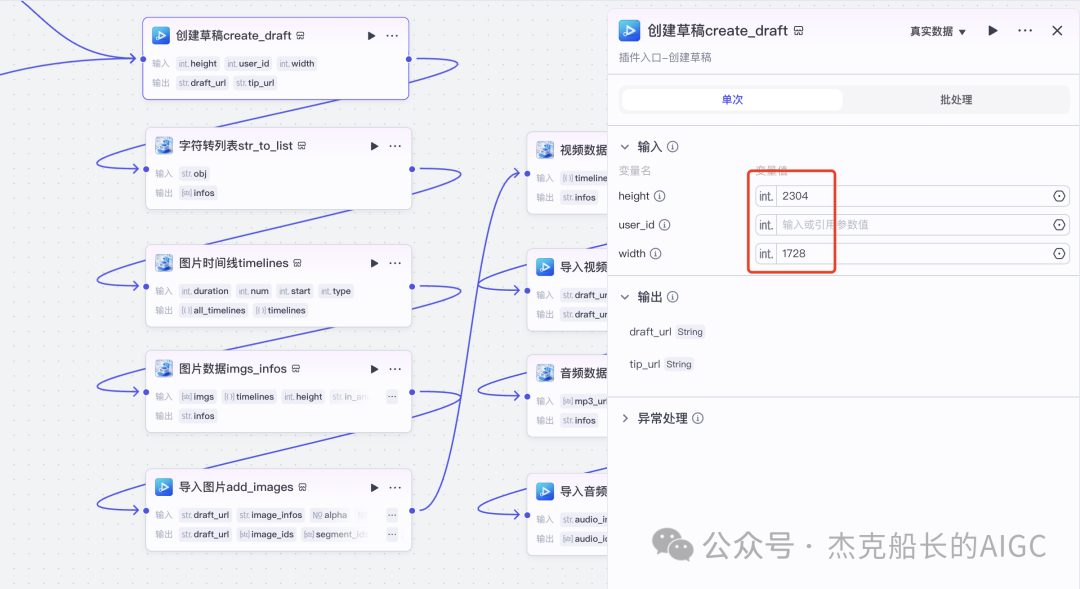Select the draft_url output in panel
Image resolution: width=1080 pixels, height=589 pixels.
[x=650, y=332]
